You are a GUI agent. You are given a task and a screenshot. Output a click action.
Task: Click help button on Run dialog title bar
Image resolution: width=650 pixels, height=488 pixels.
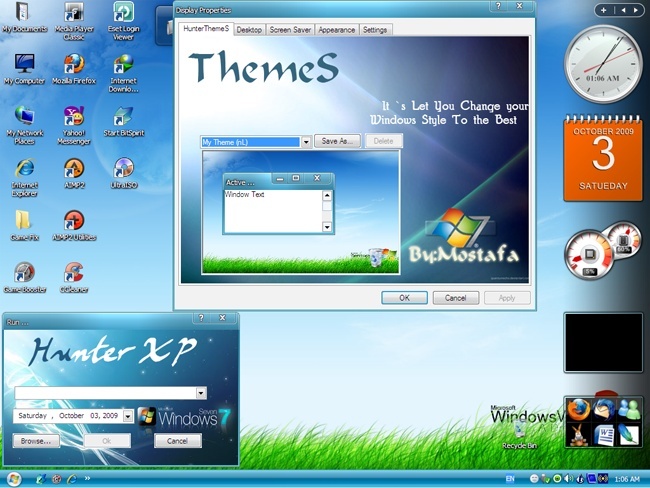[x=201, y=318]
